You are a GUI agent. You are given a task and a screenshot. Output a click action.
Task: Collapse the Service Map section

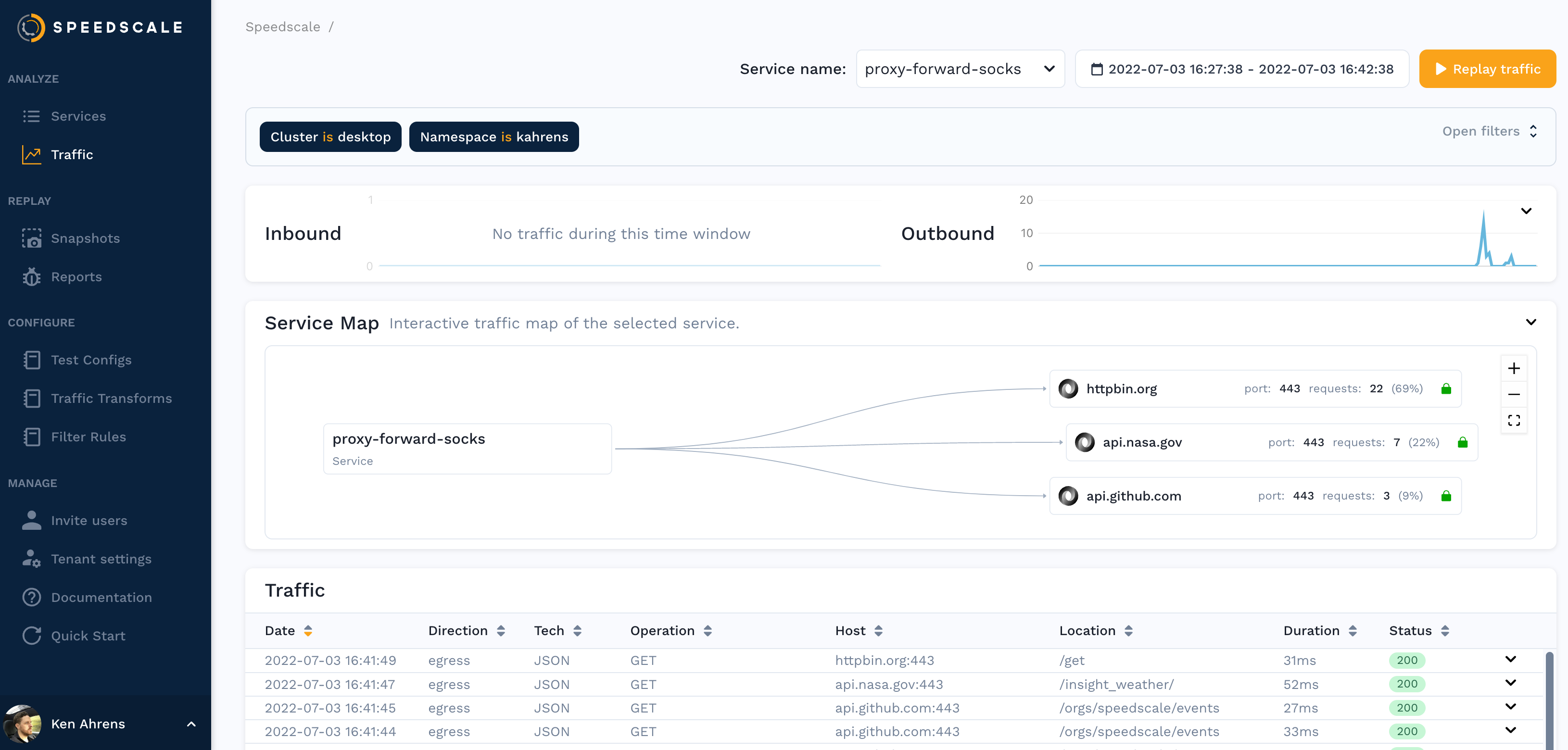[1530, 323]
